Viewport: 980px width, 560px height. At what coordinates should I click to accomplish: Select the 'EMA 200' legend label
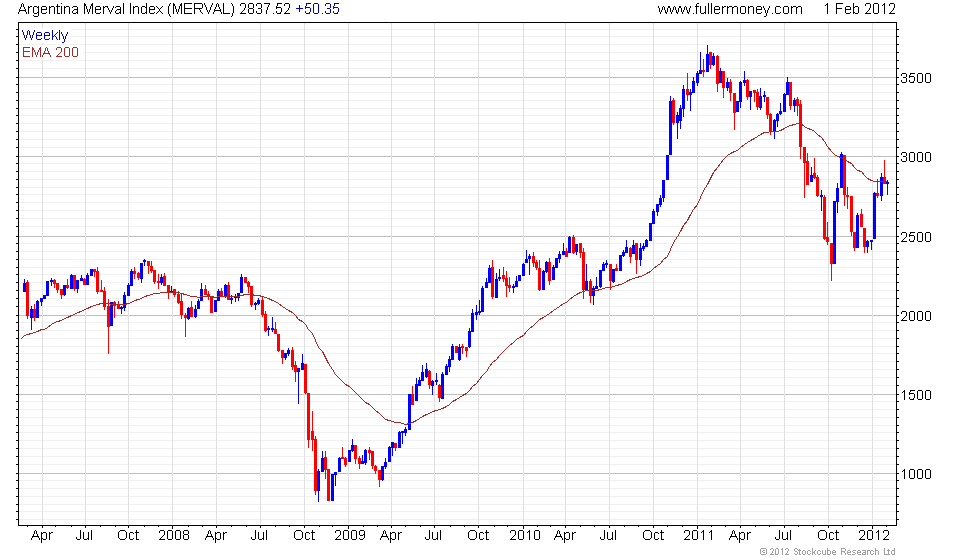click(50, 52)
